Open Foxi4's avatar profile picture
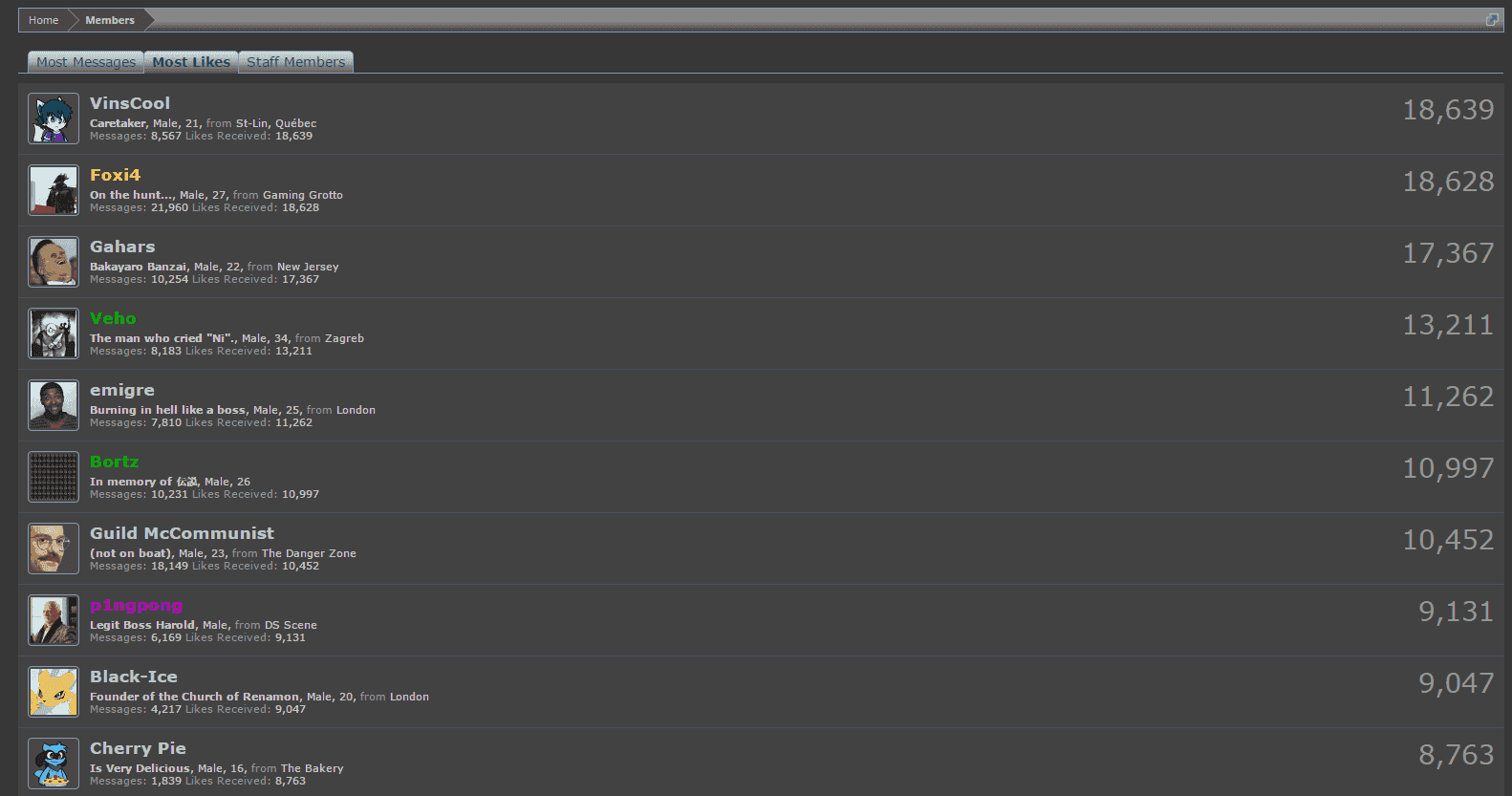Image resolution: width=1512 pixels, height=796 pixels. tap(54, 190)
